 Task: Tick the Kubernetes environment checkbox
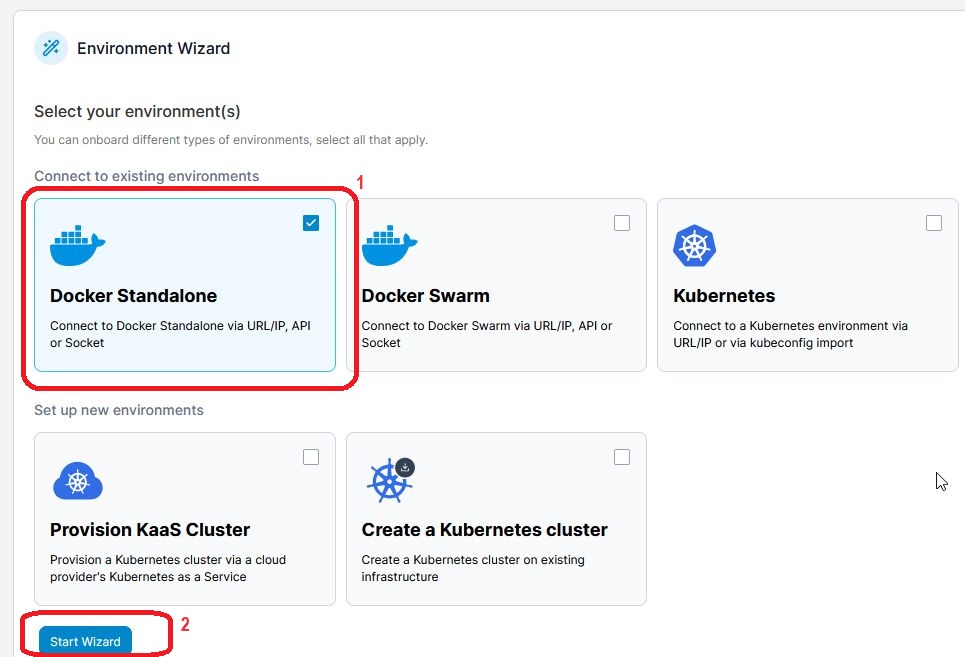(x=934, y=223)
